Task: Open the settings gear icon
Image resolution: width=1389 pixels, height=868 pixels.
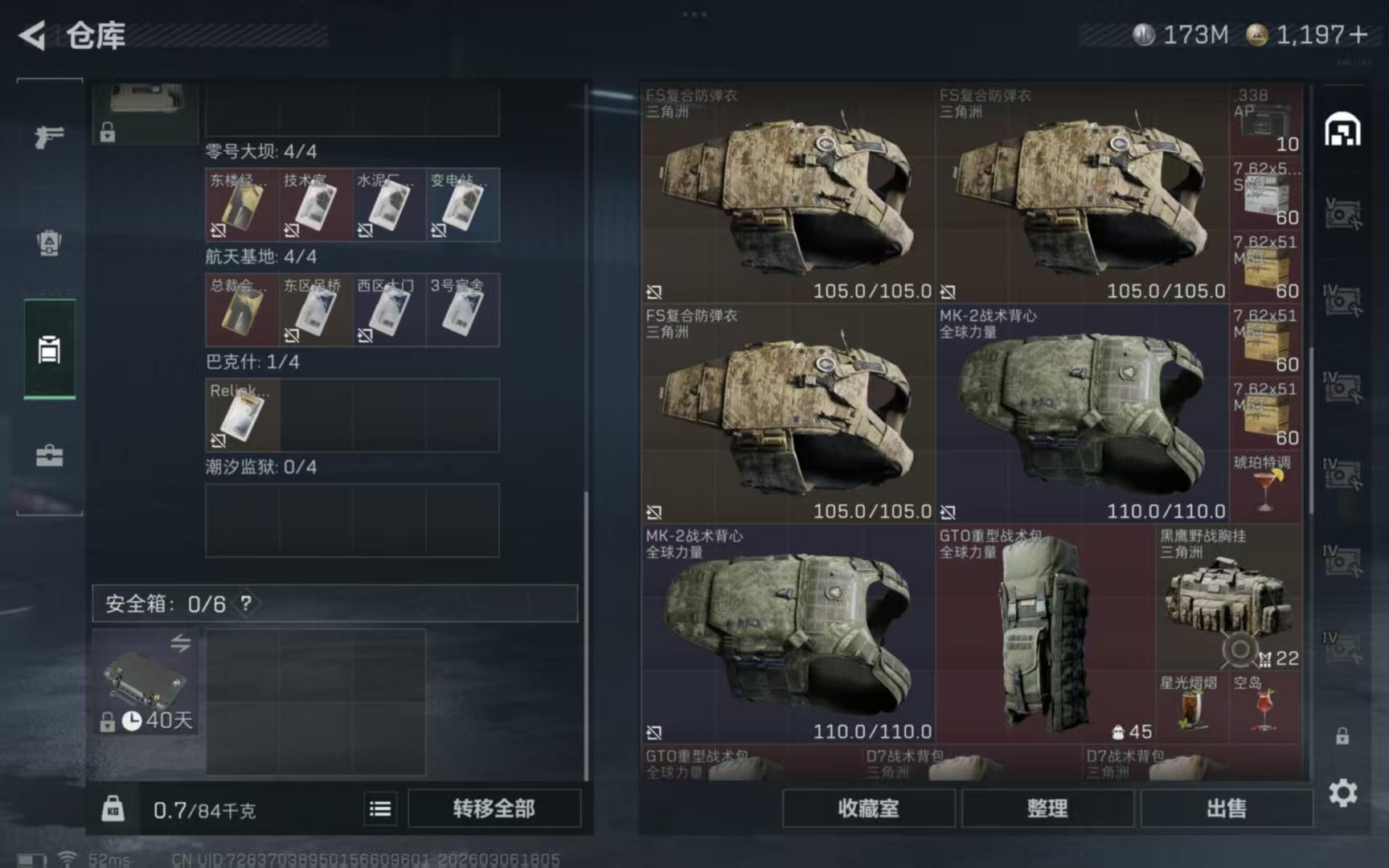Action: 1343,793
